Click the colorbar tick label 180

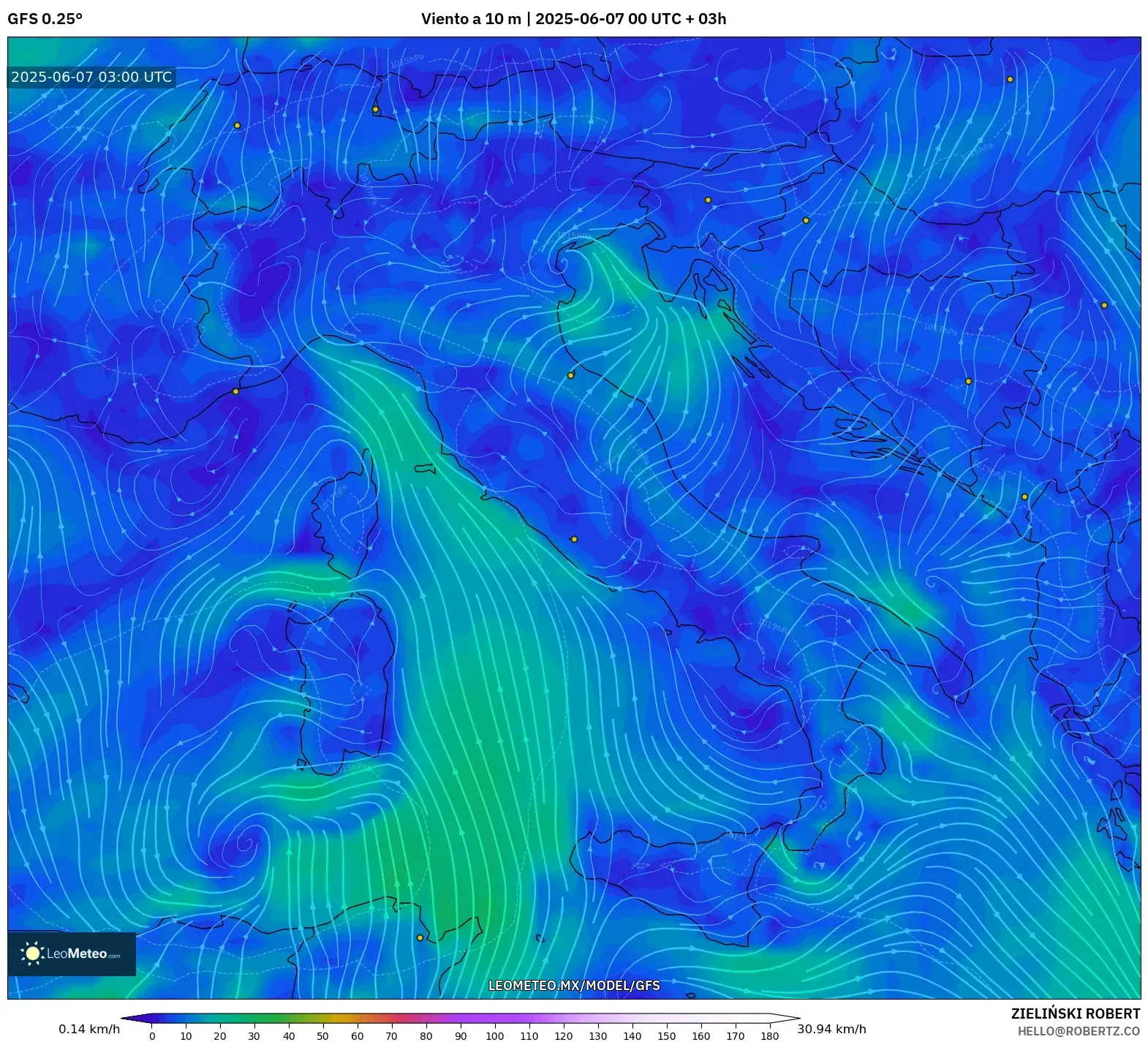(x=769, y=1035)
